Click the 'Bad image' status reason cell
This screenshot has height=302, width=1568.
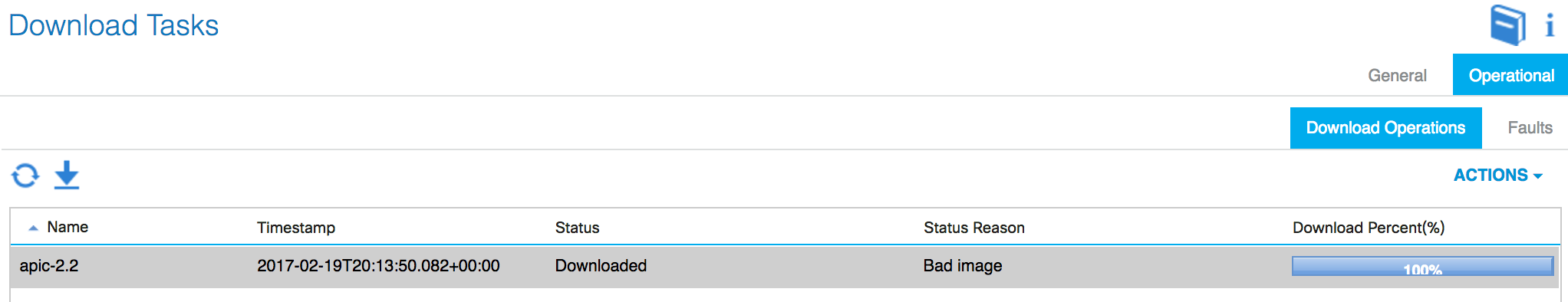[x=962, y=266]
